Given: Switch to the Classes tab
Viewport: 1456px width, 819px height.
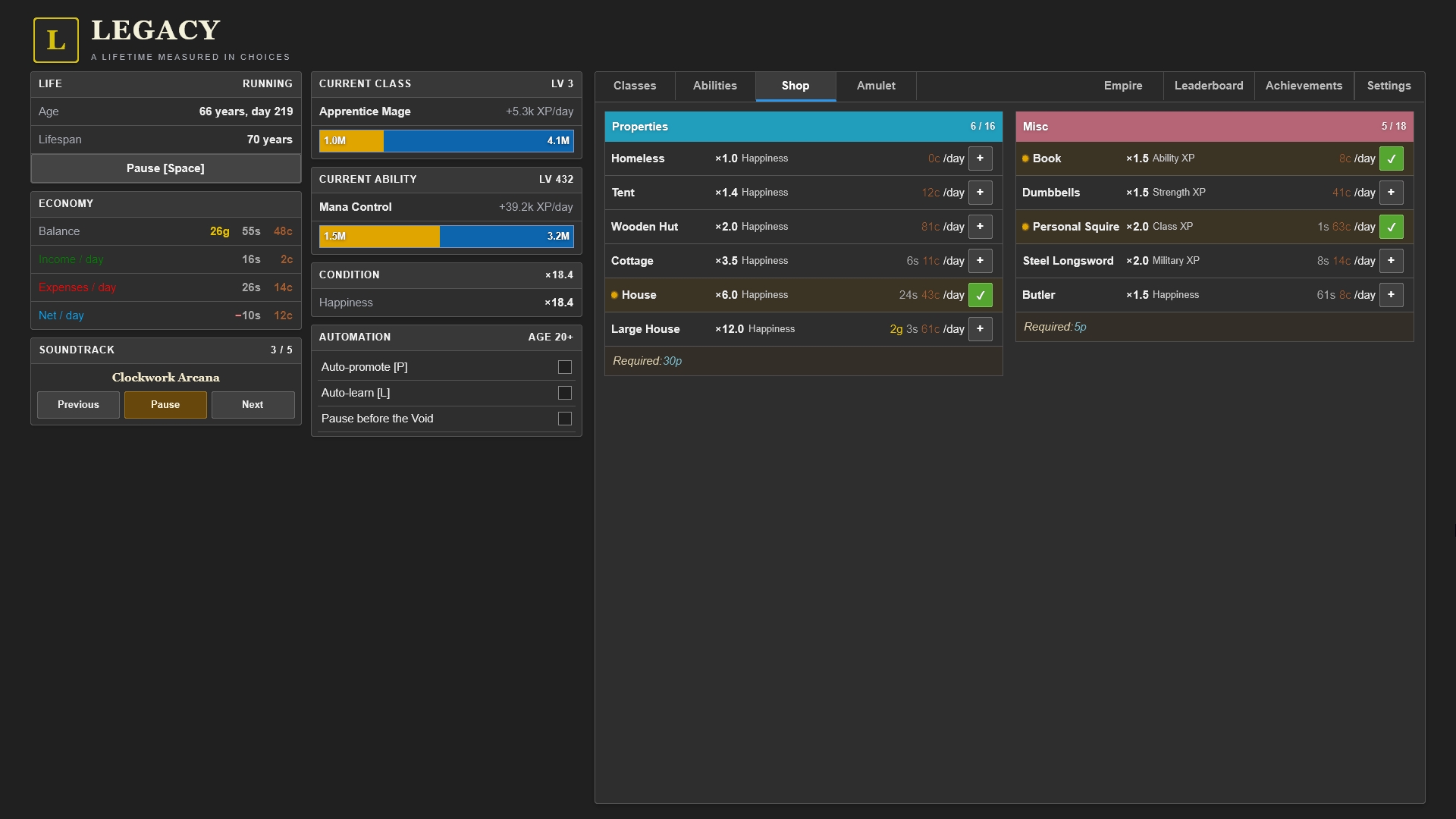Looking at the screenshot, I should (x=635, y=86).
